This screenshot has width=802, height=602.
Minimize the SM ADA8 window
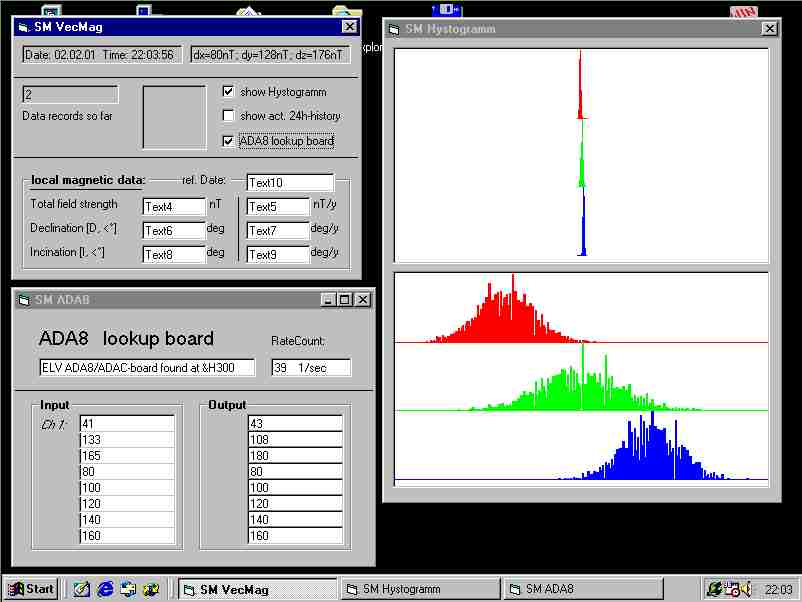[329, 300]
